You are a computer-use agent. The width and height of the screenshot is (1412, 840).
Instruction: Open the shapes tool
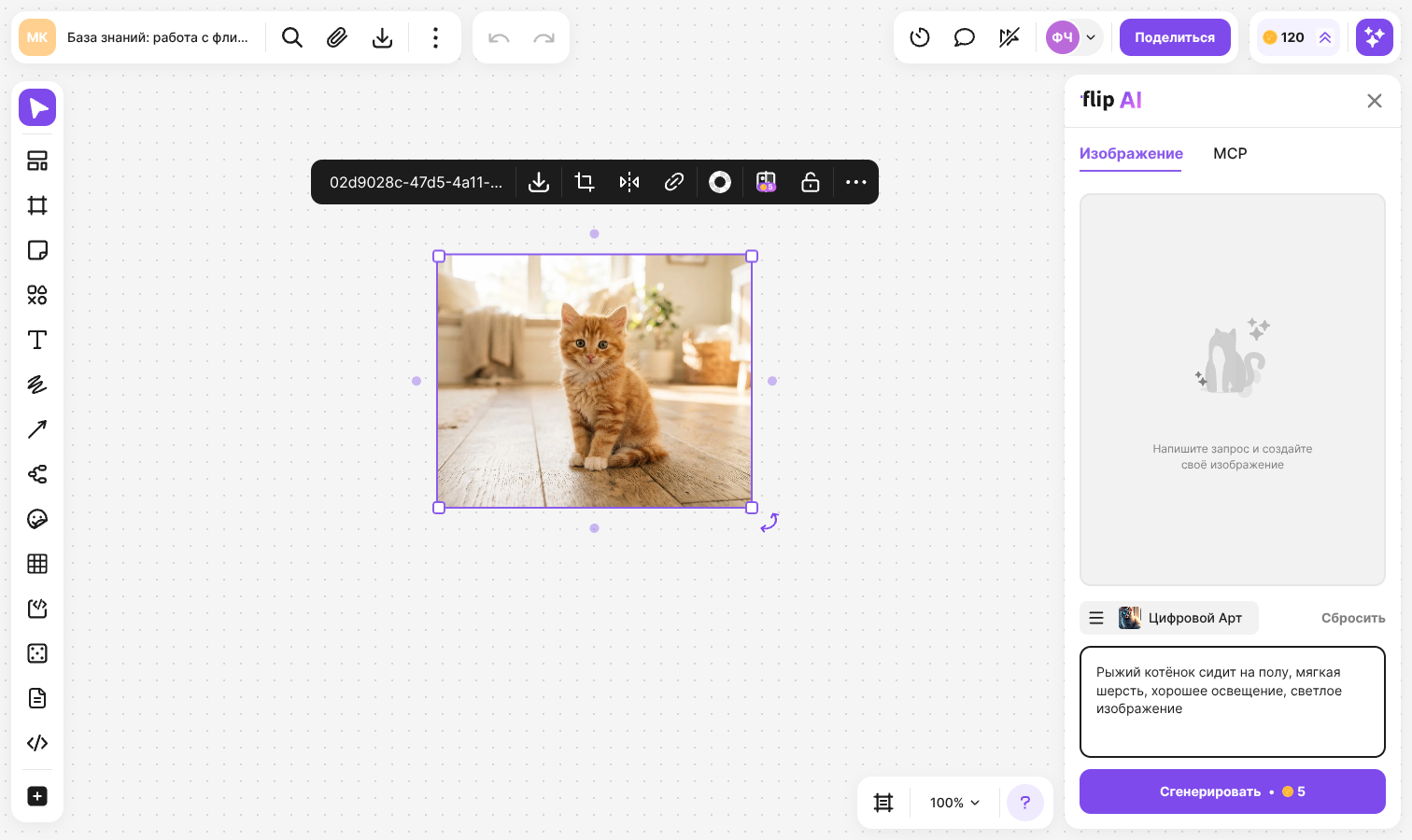pos(37,295)
